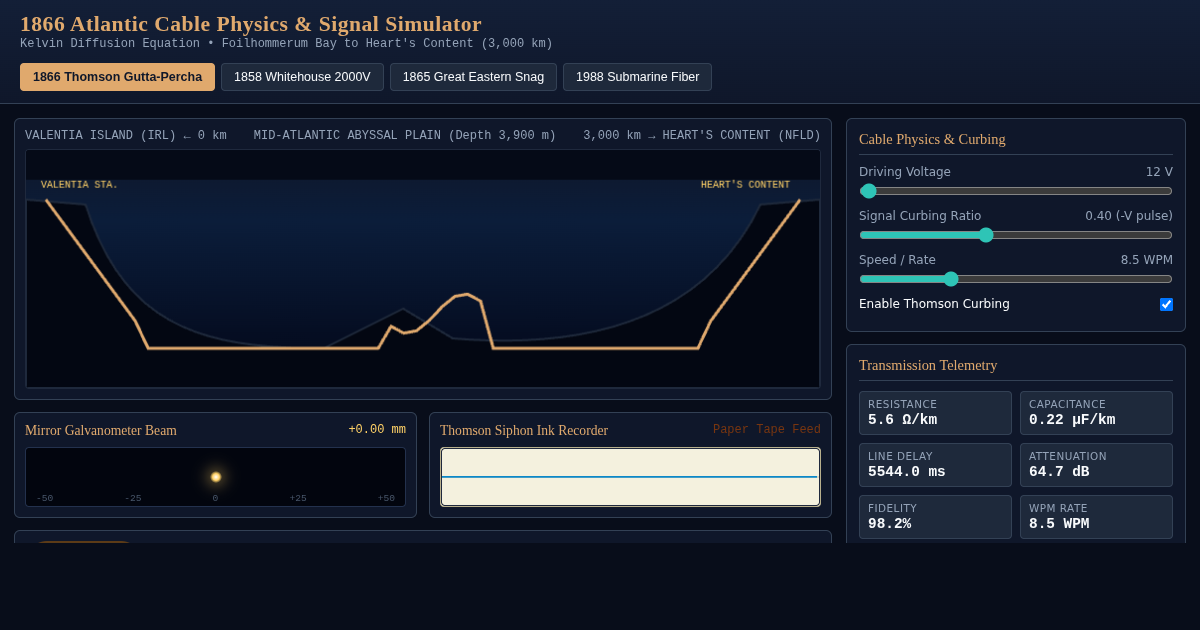Viewport: 1200px width, 630px height.
Task: Click the 0.40 (-V pulse) ratio value
Action: point(1129,216)
